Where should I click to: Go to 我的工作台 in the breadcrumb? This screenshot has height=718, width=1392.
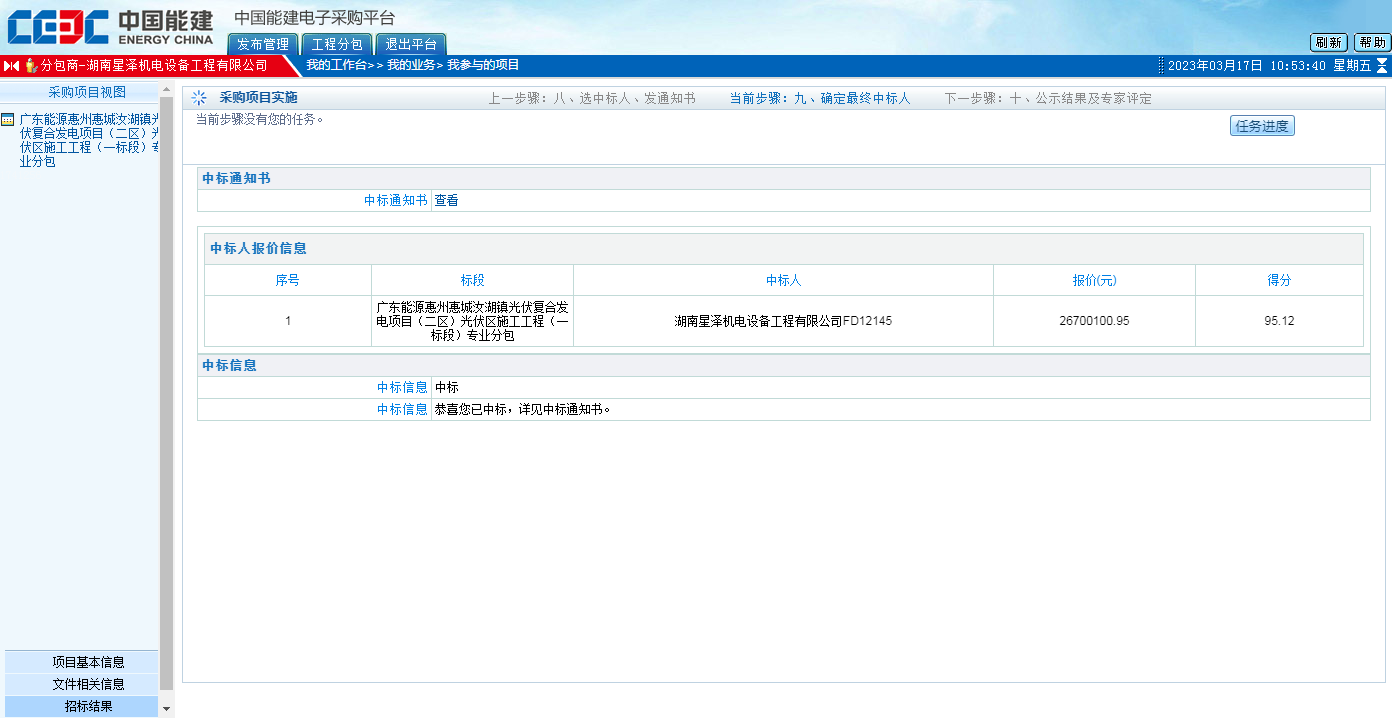[x=335, y=65]
